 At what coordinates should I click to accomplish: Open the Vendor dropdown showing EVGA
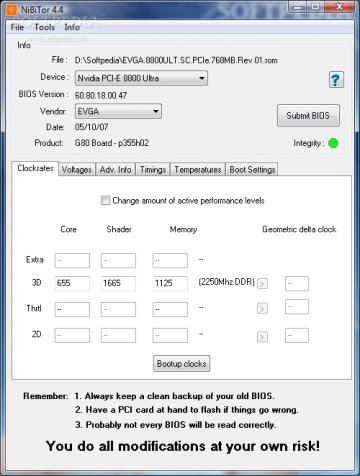tap(118, 111)
